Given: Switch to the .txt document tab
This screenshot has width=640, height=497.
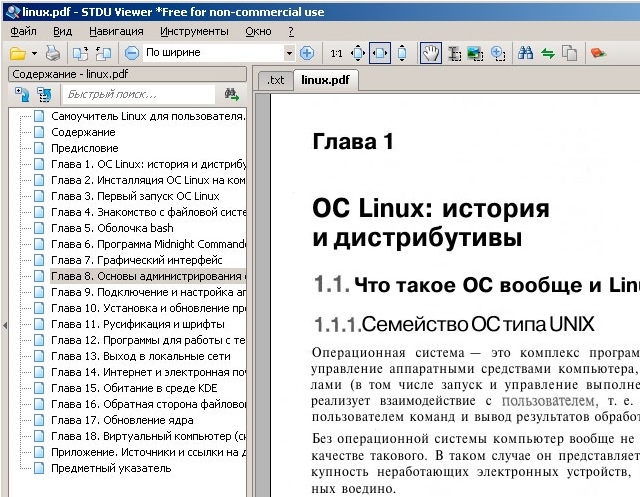Looking at the screenshot, I should (275, 80).
